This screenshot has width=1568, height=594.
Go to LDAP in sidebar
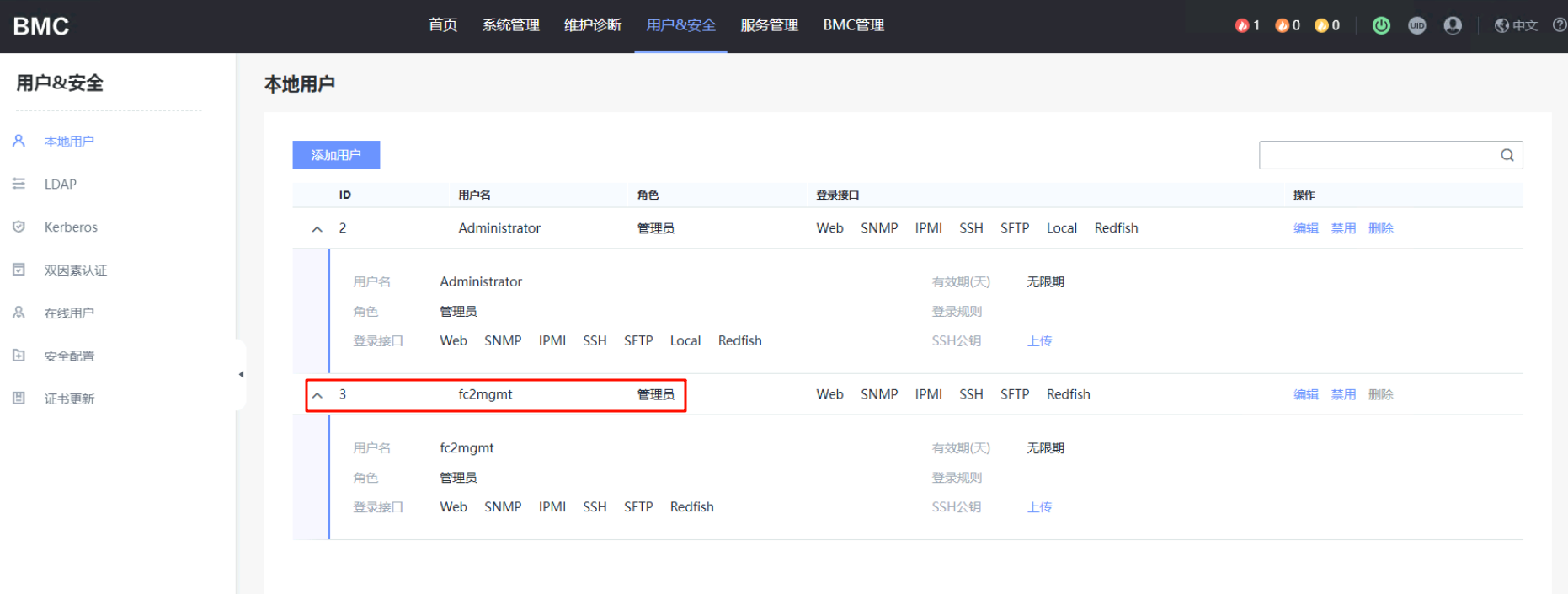tap(61, 185)
